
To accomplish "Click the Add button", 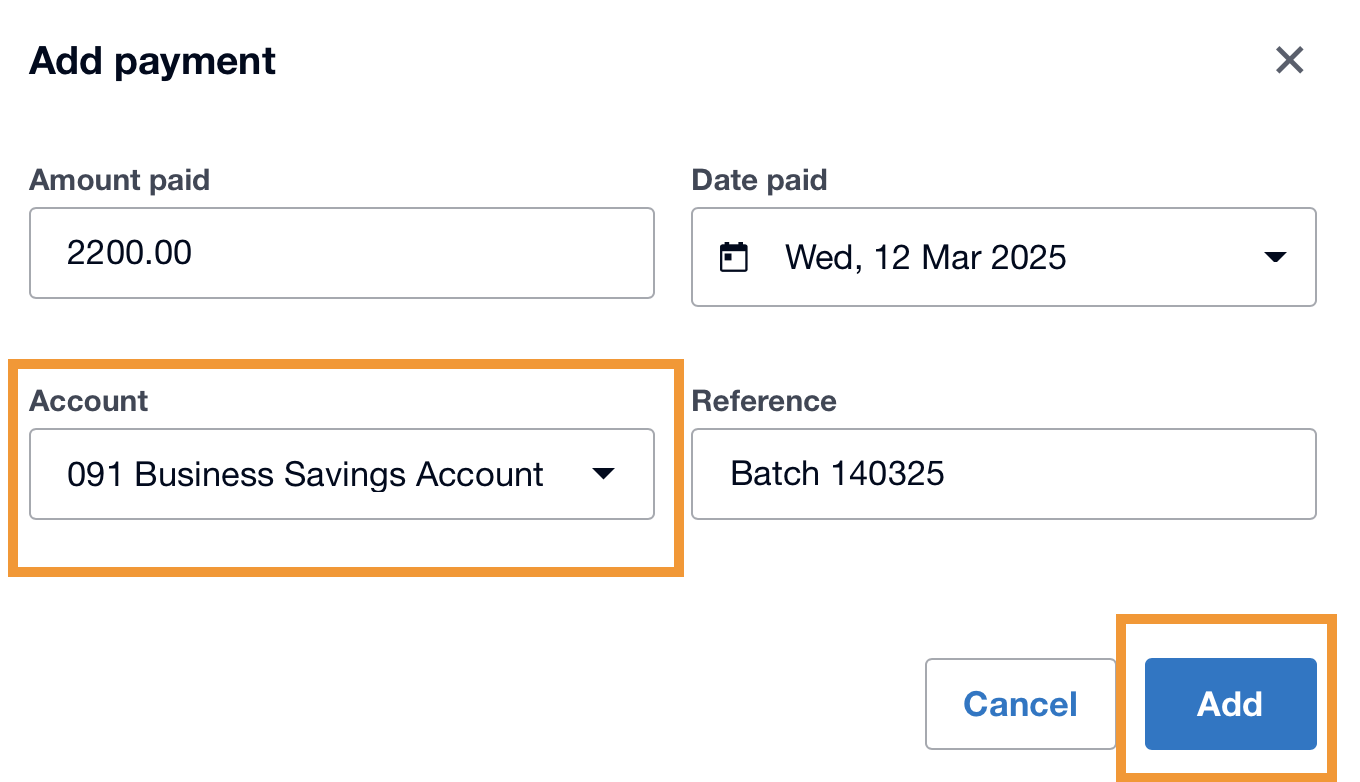I will point(1230,704).
